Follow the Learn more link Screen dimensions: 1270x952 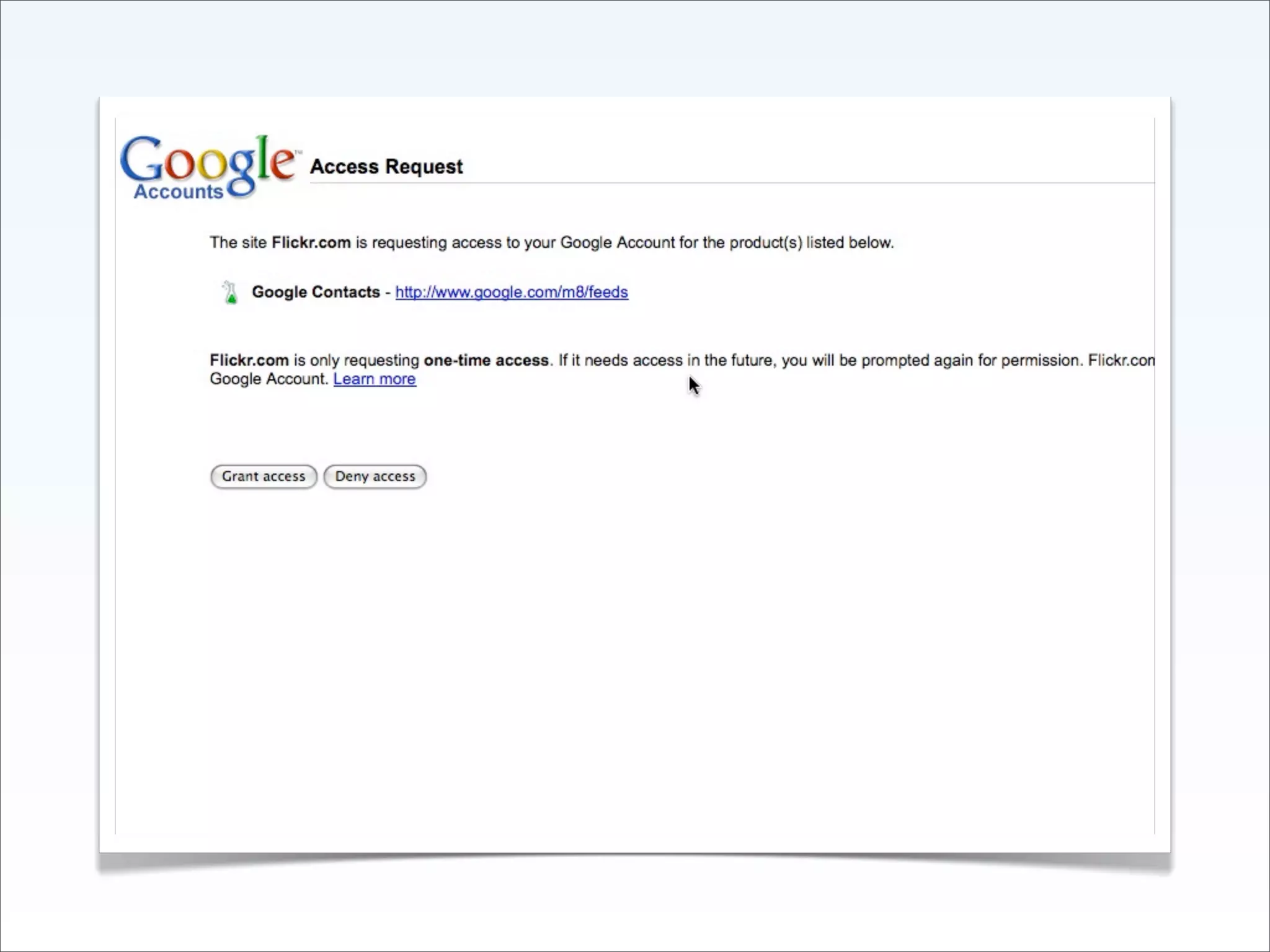[375, 379]
